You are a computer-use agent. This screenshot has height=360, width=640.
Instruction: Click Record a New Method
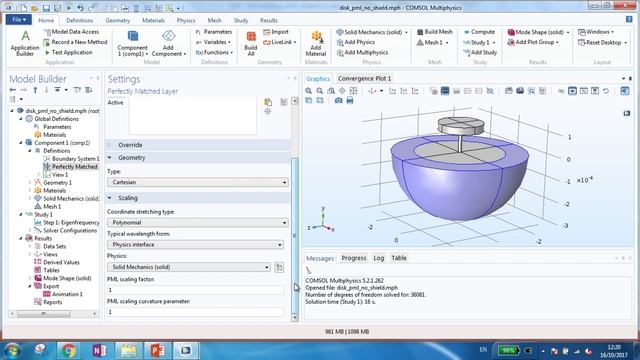[75, 42]
